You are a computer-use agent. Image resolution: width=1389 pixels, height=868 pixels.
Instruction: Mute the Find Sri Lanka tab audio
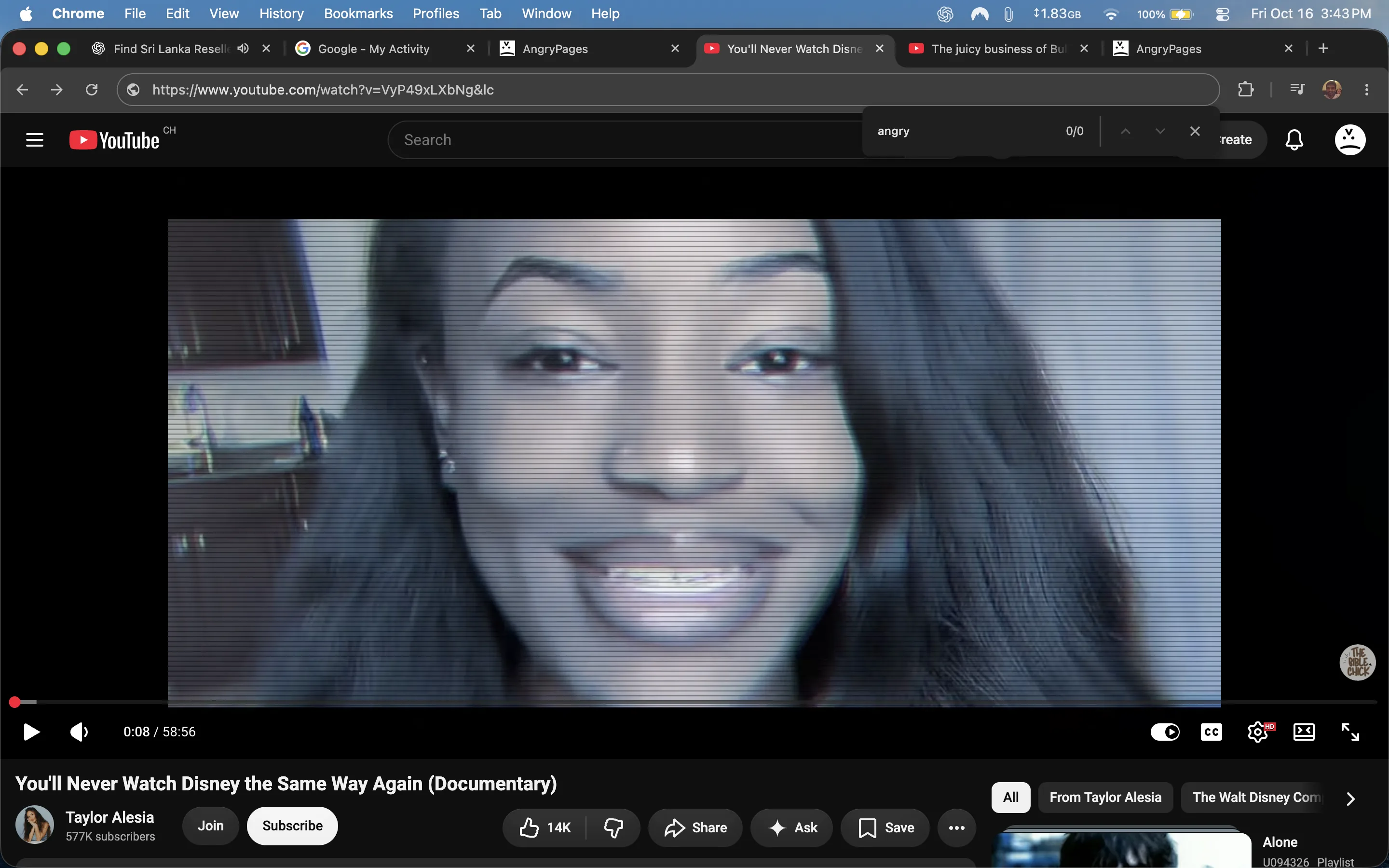(x=243, y=48)
